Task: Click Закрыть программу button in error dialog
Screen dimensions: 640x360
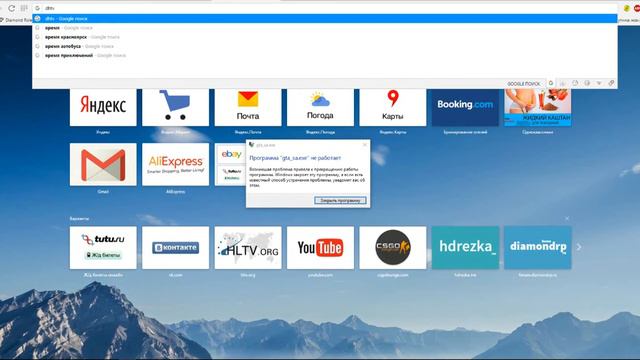Action: (x=340, y=200)
